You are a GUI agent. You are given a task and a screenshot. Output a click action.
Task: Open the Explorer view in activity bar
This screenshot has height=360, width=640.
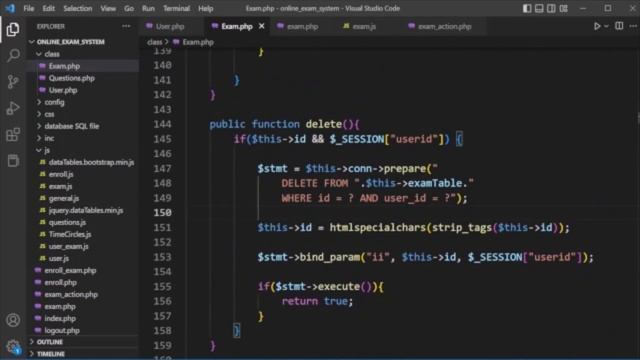click(x=13, y=29)
